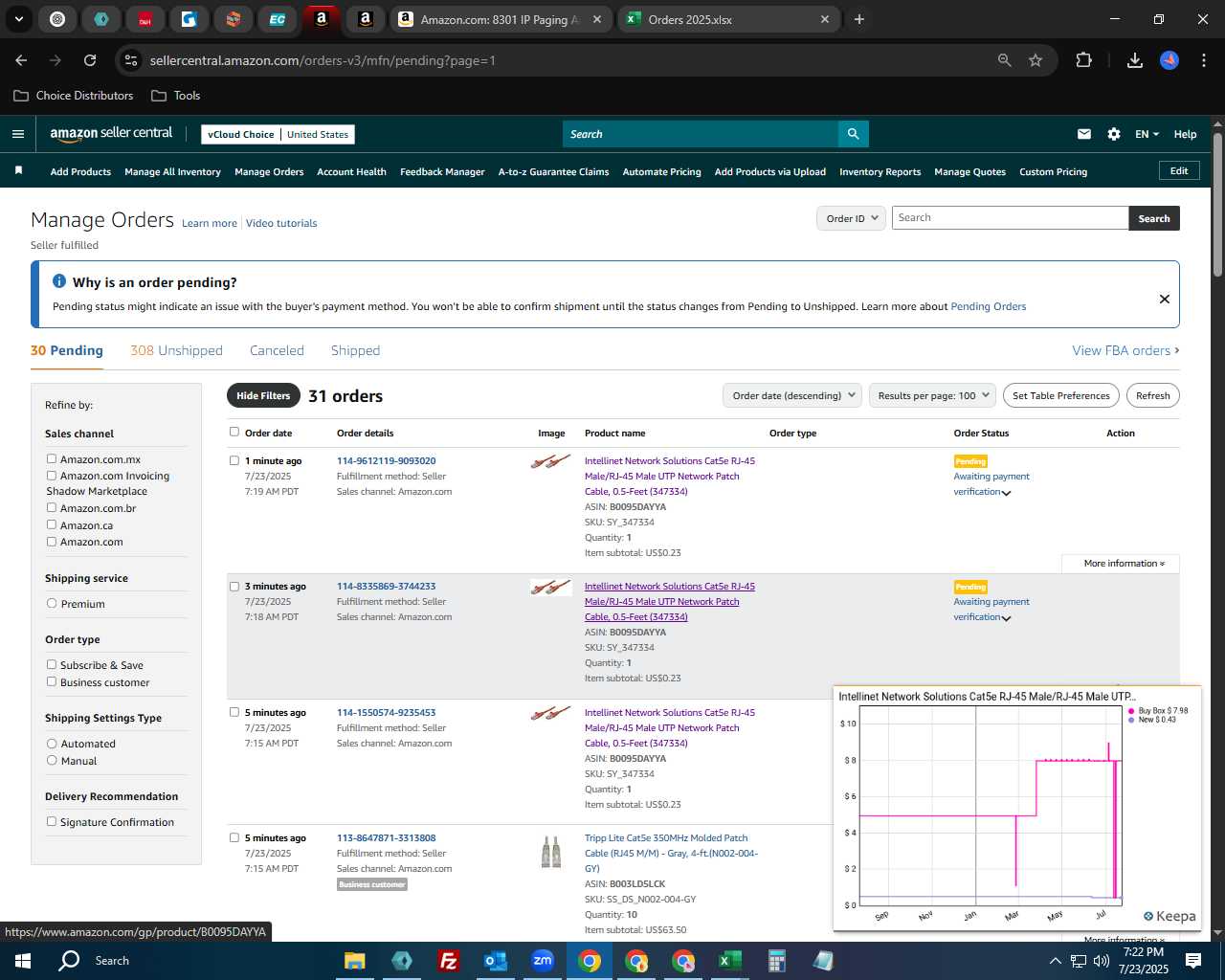Check the Amazon.com Invoicing Shadow Marketplace filter

coord(52,476)
